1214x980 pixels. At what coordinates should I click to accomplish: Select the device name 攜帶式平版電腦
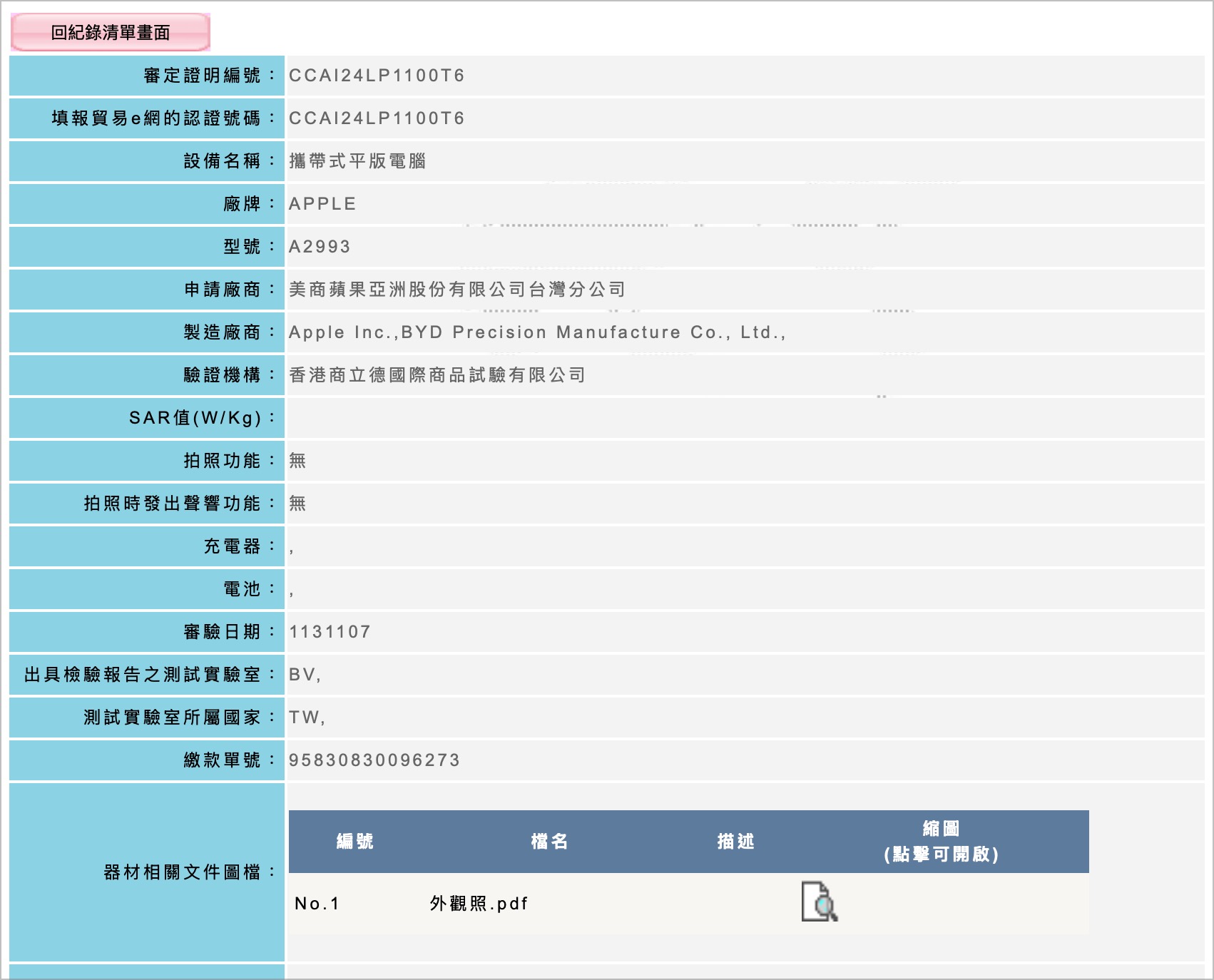[357, 161]
